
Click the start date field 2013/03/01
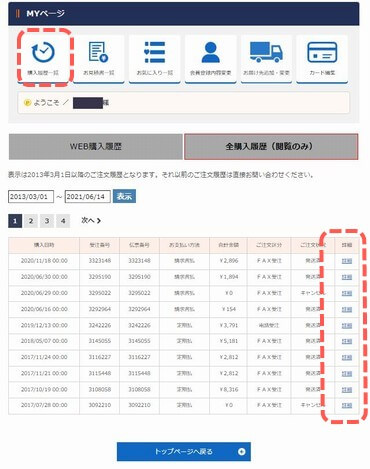click(31, 196)
